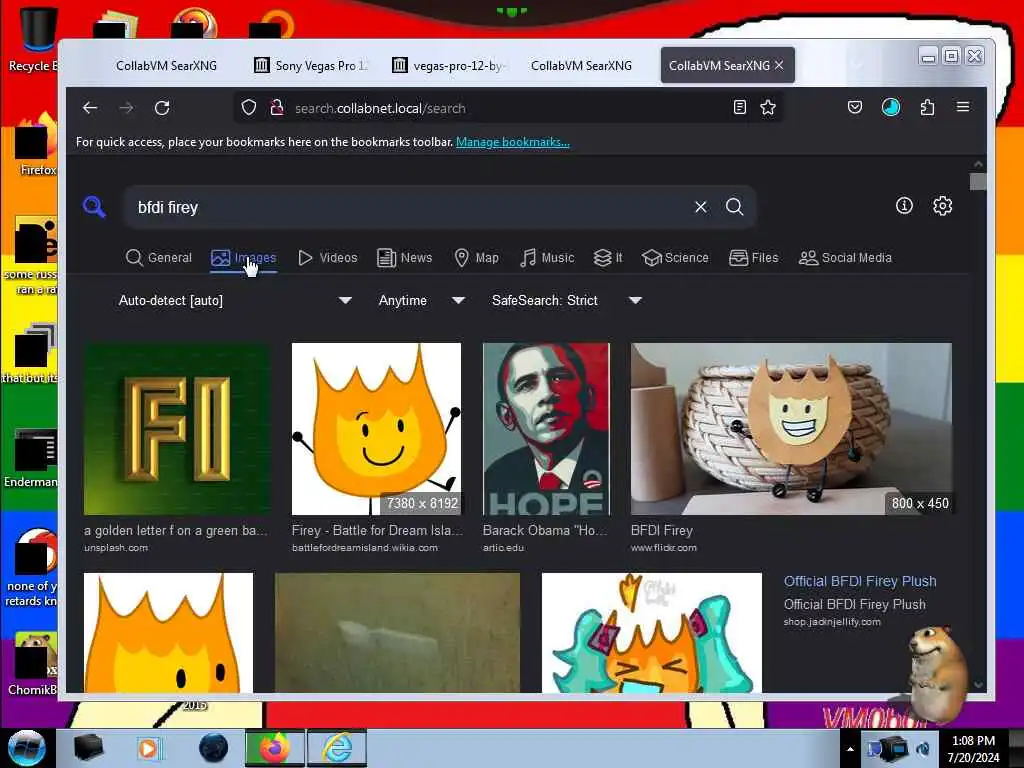Click the SearXNG magnifier logo
The image size is (1024, 768).
pyautogui.click(x=94, y=207)
